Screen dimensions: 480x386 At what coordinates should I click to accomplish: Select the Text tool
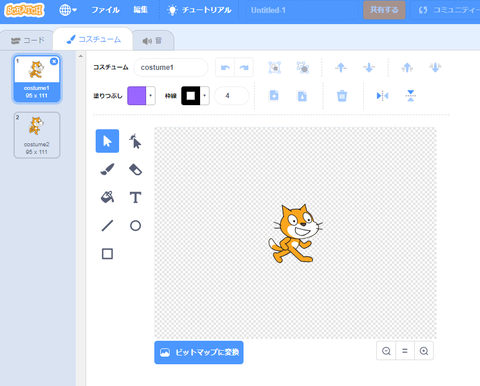point(135,197)
